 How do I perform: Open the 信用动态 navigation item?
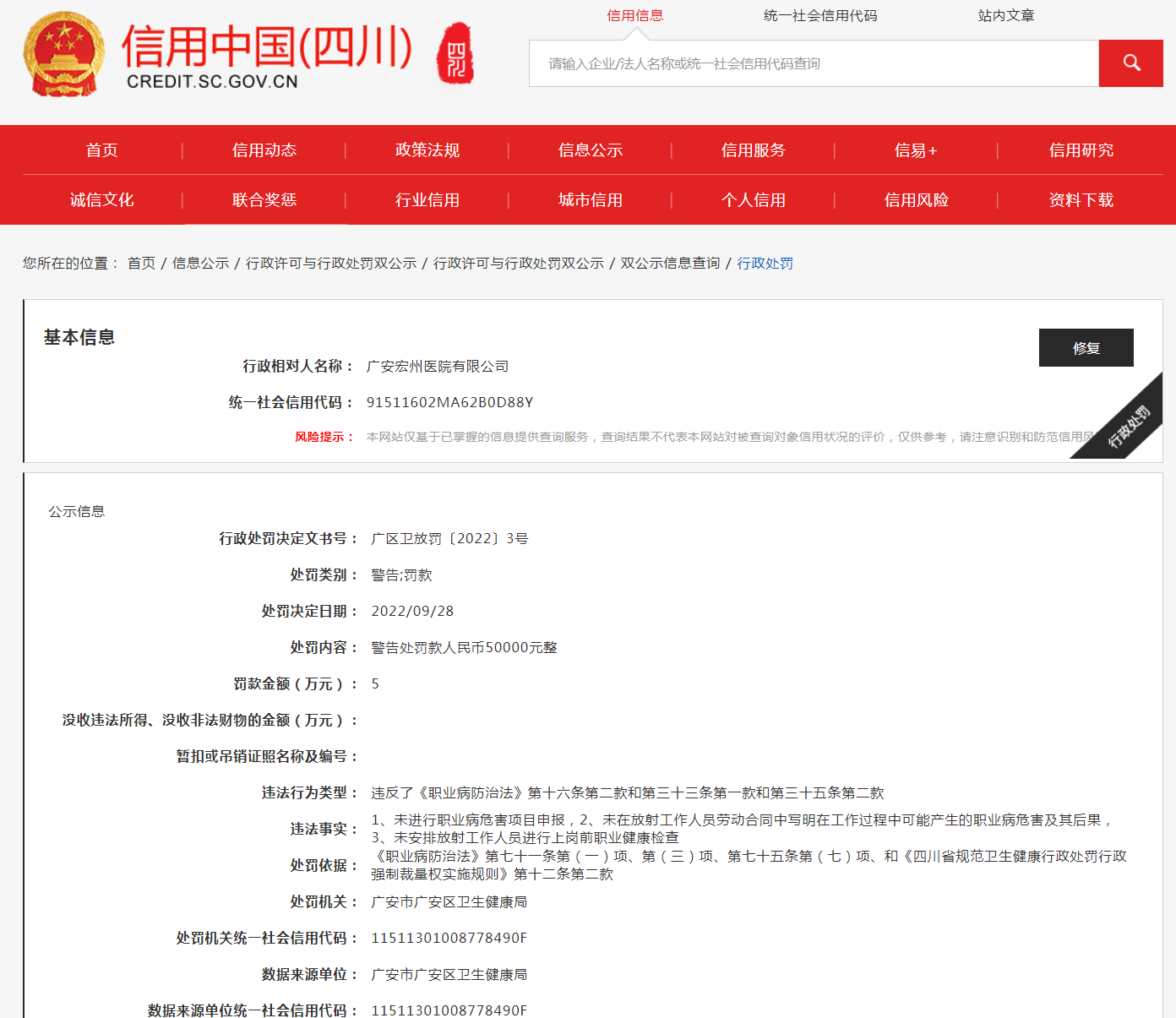tap(264, 150)
